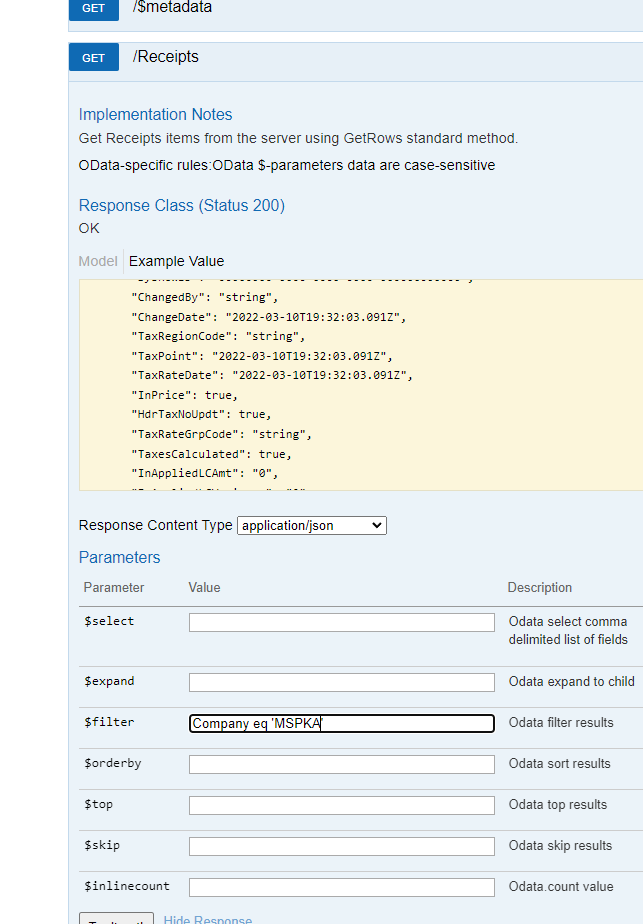The height and width of the screenshot is (924, 643).
Task: Click into the $filter value field
Action: [342, 724]
